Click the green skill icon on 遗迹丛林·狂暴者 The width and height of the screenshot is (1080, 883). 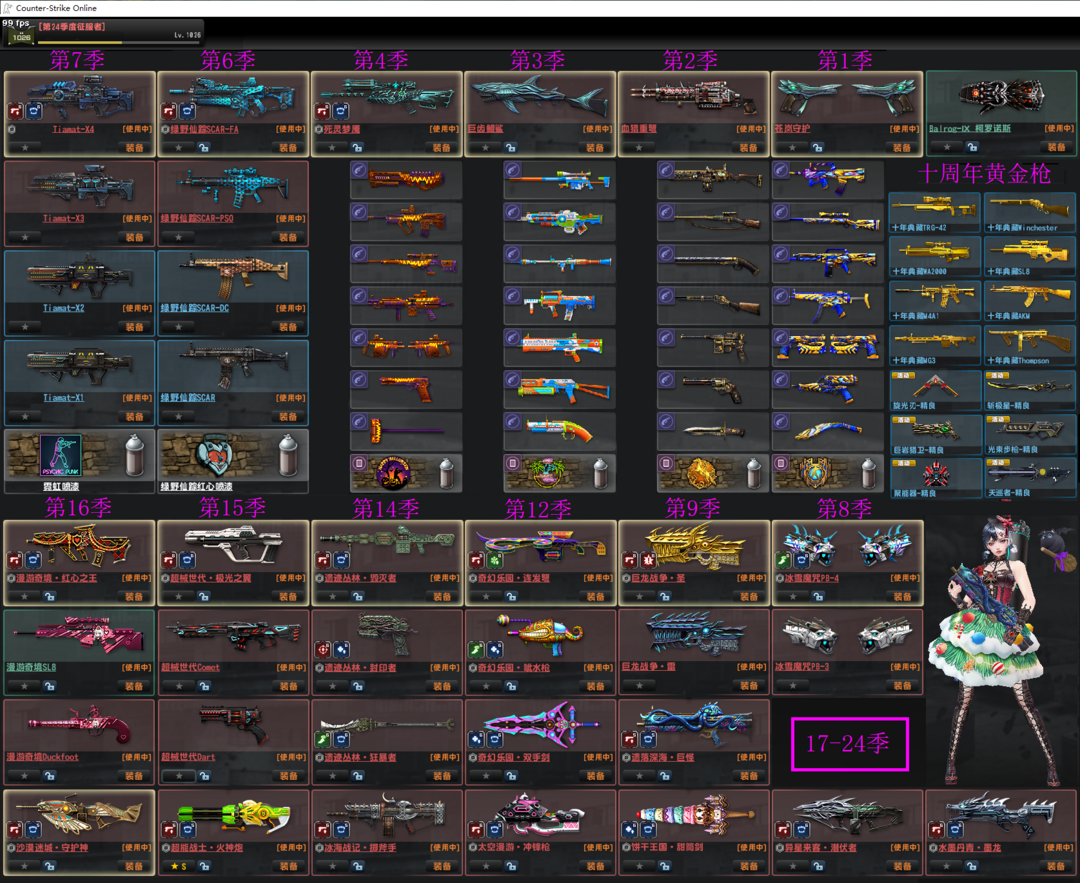(x=322, y=739)
